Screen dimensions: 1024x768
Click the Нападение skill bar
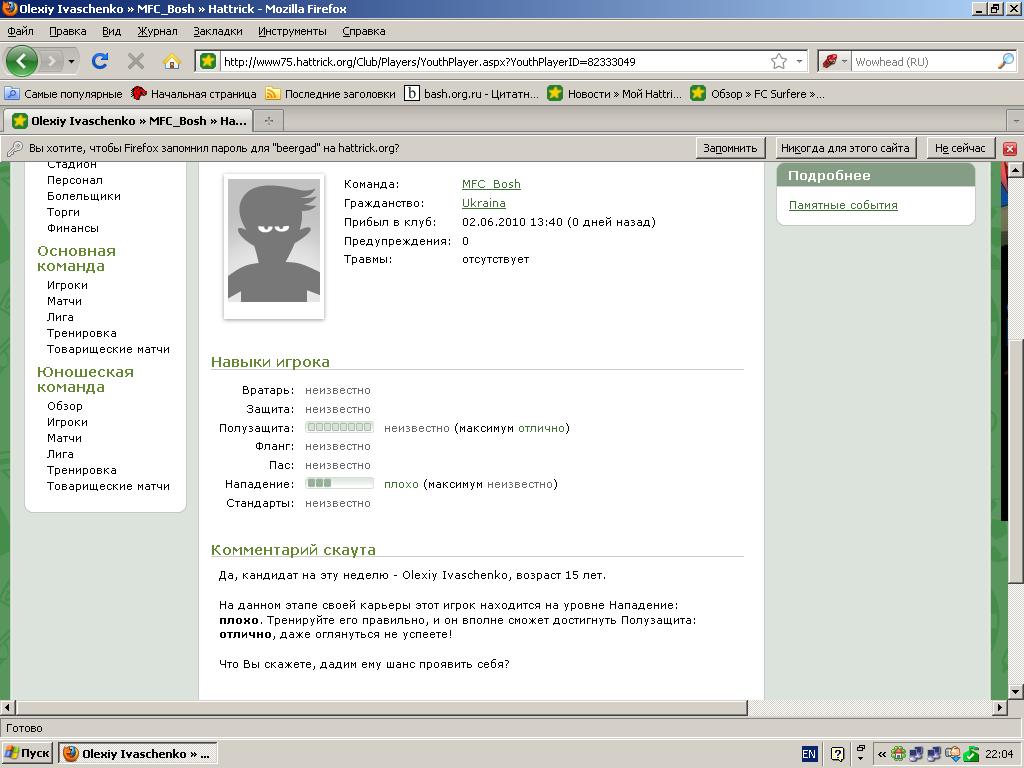[340, 483]
